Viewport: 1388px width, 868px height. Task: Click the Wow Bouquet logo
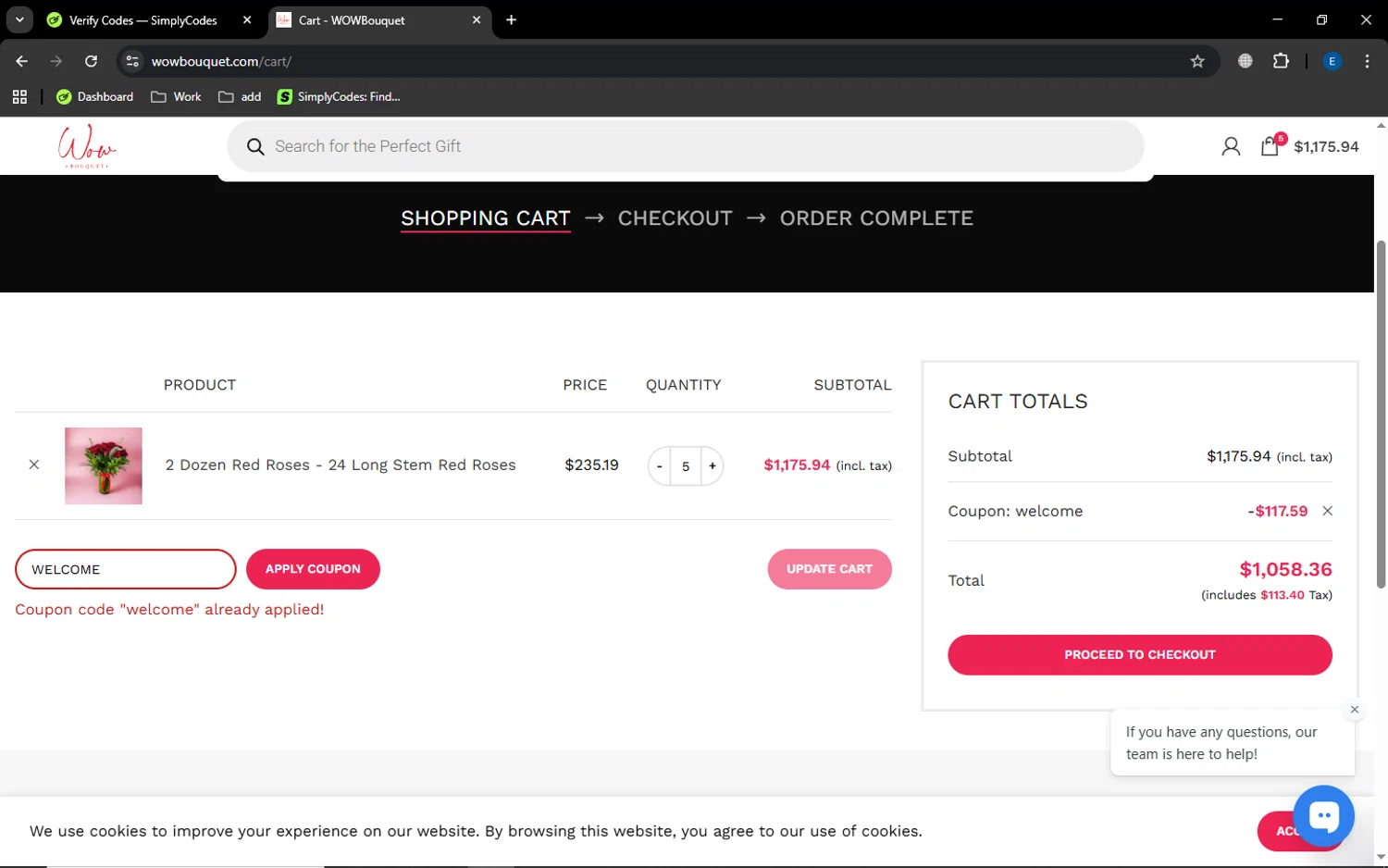pyautogui.click(x=87, y=146)
